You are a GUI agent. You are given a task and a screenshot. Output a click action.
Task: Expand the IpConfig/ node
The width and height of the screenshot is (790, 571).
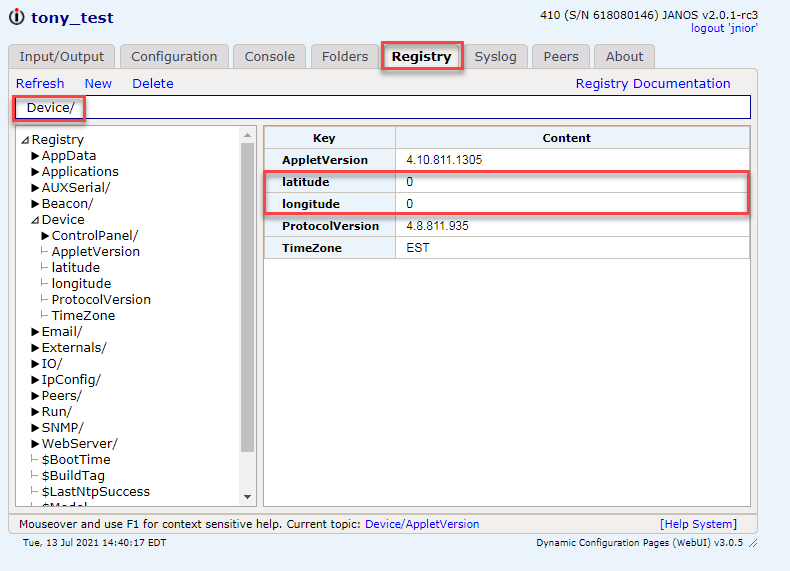pyautogui.click(x=35, y=380)
